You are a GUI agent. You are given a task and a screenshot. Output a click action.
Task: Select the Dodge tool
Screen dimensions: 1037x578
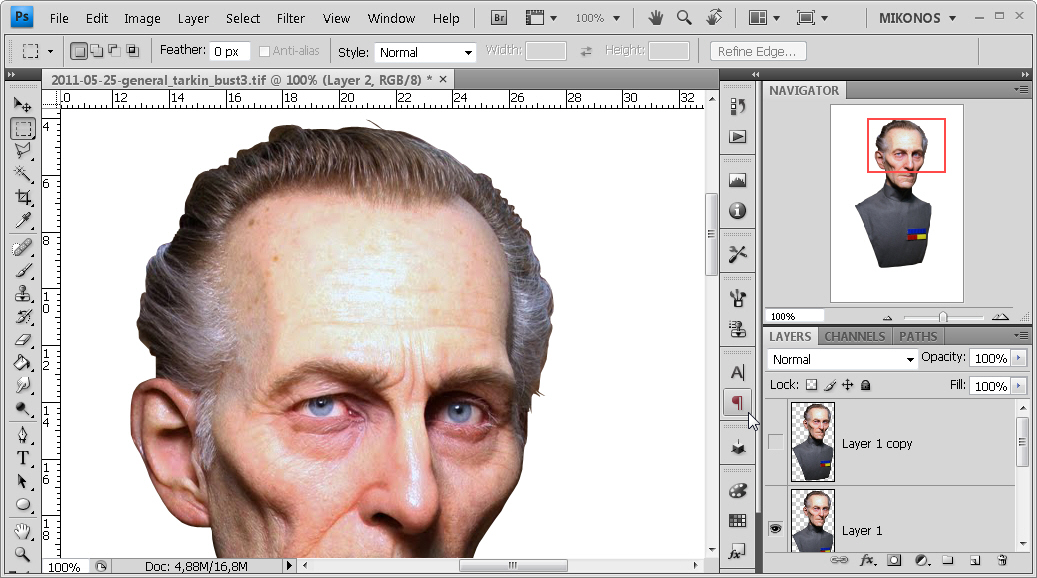tap(23, 409)
